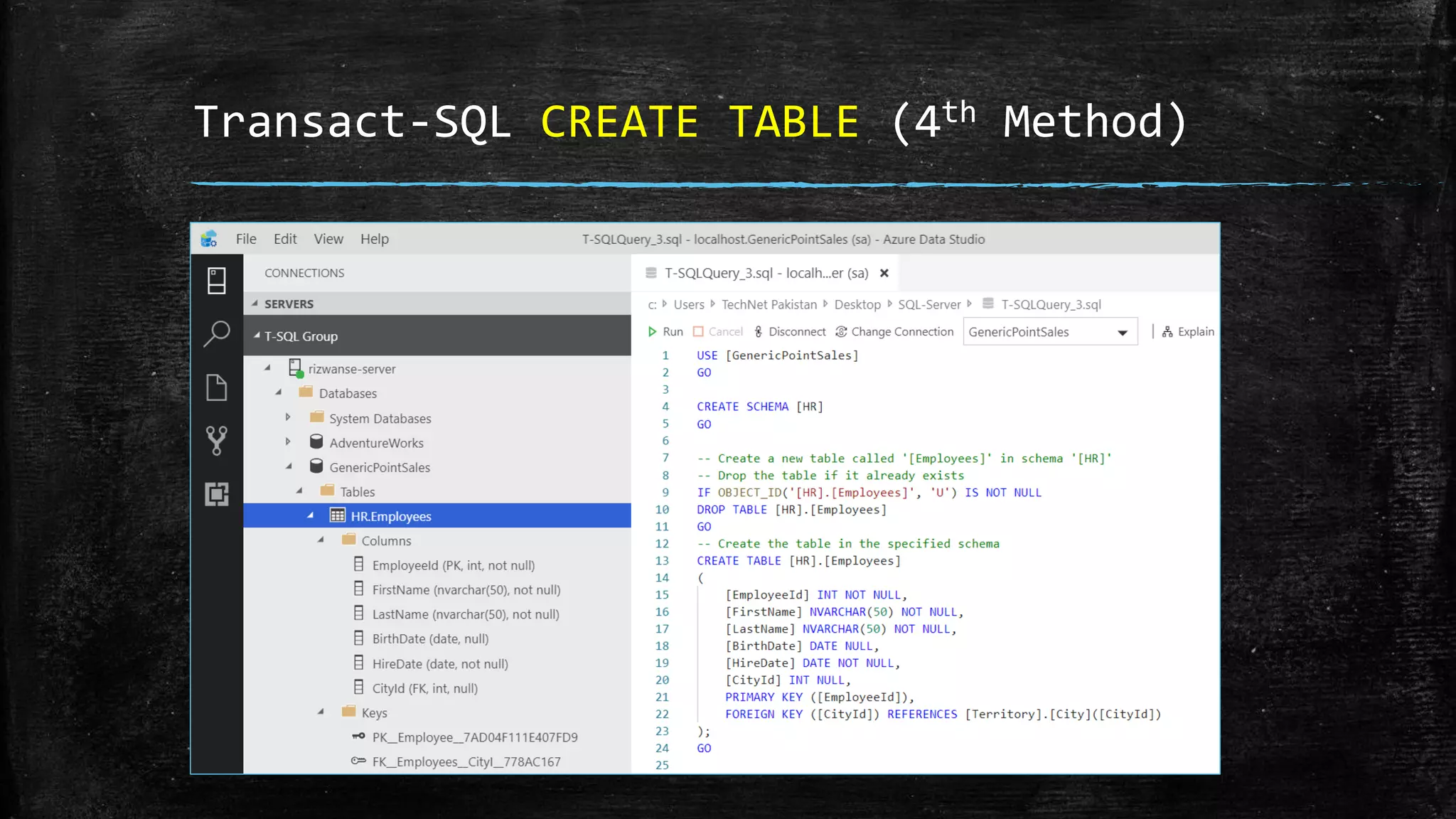Collapse the Tables folder arrow

299,491
